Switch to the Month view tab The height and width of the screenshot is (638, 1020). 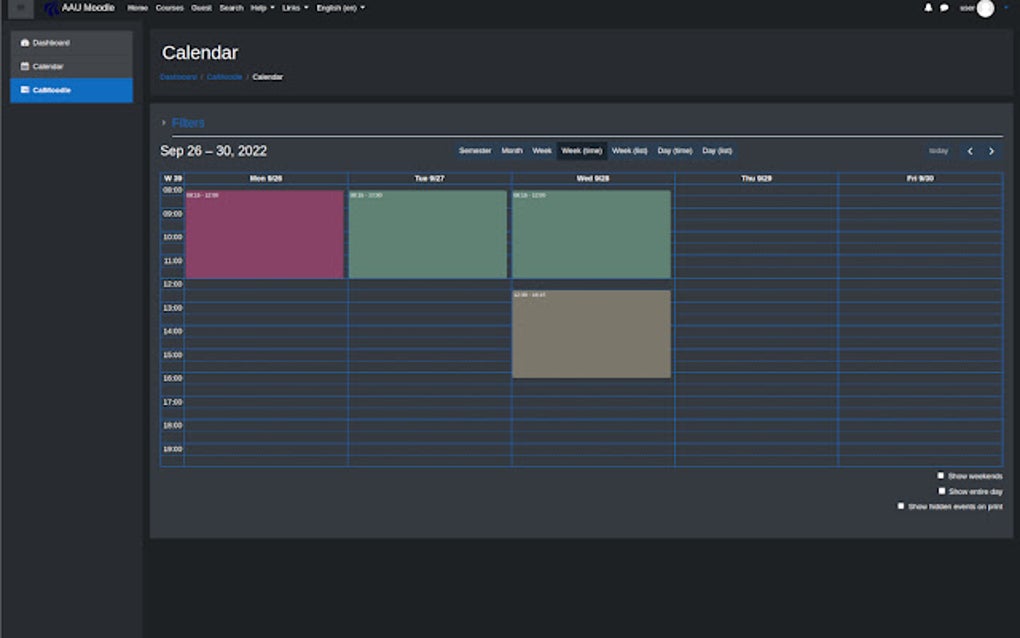click(x=512, y=151)
